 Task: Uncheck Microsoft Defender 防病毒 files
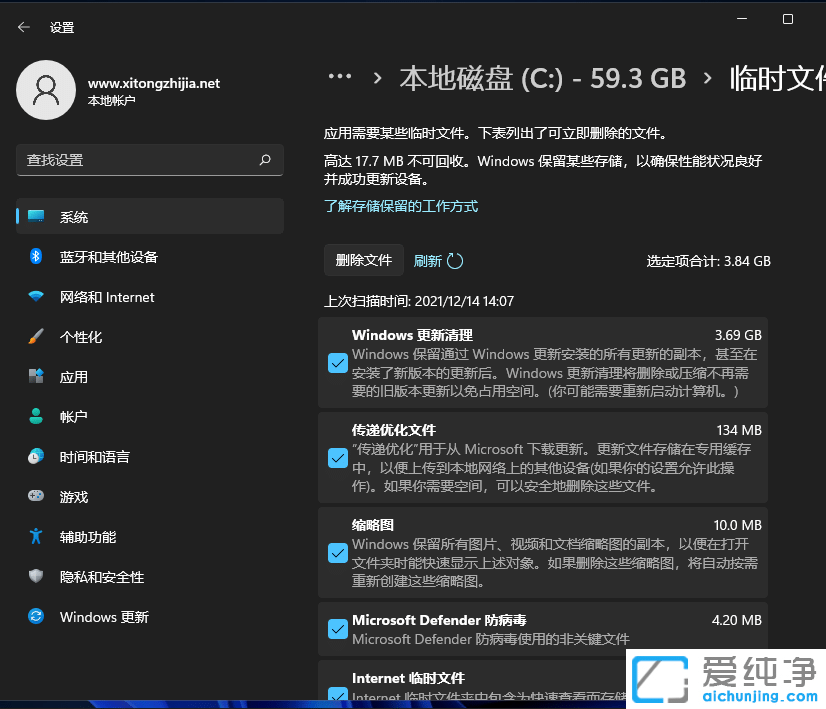[x=337, y=629]
